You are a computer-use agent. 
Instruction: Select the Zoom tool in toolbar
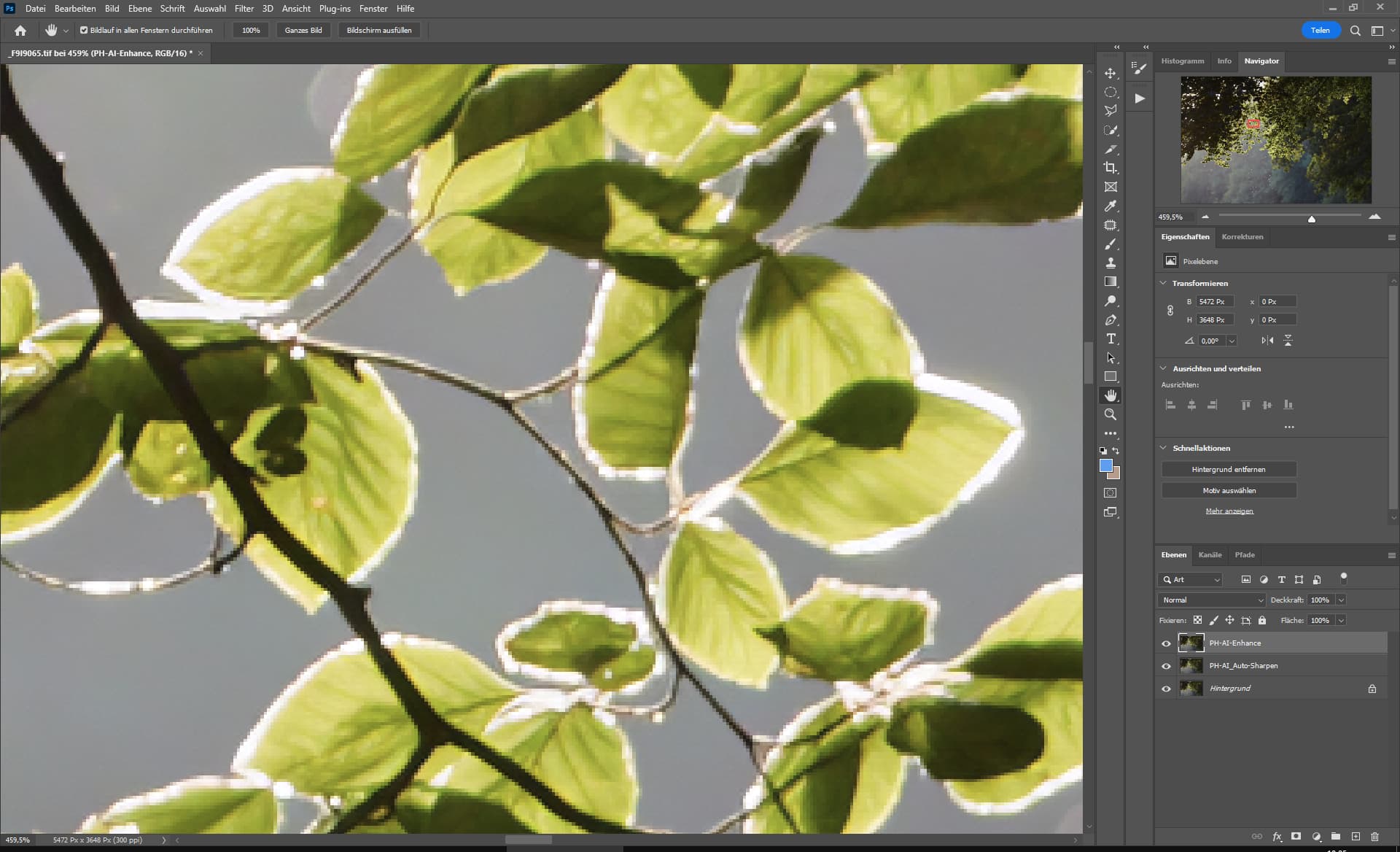(1110, 414)
